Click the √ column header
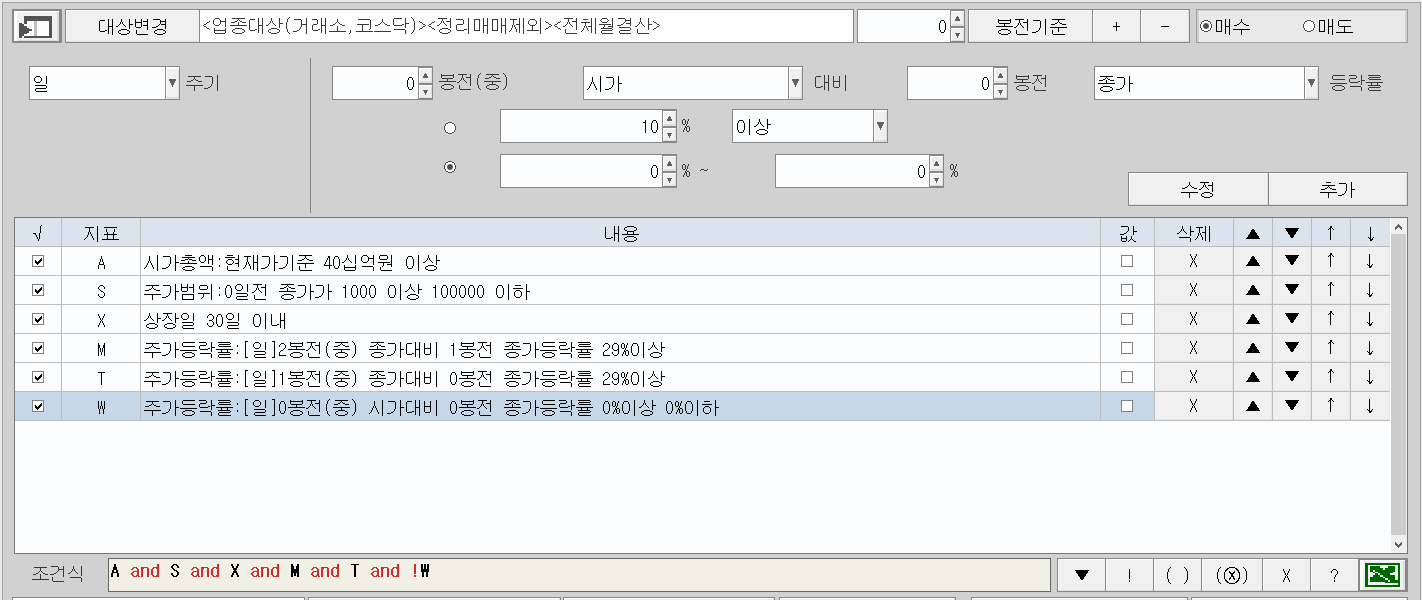1422x600 pixels. click(x=39, y=233)
